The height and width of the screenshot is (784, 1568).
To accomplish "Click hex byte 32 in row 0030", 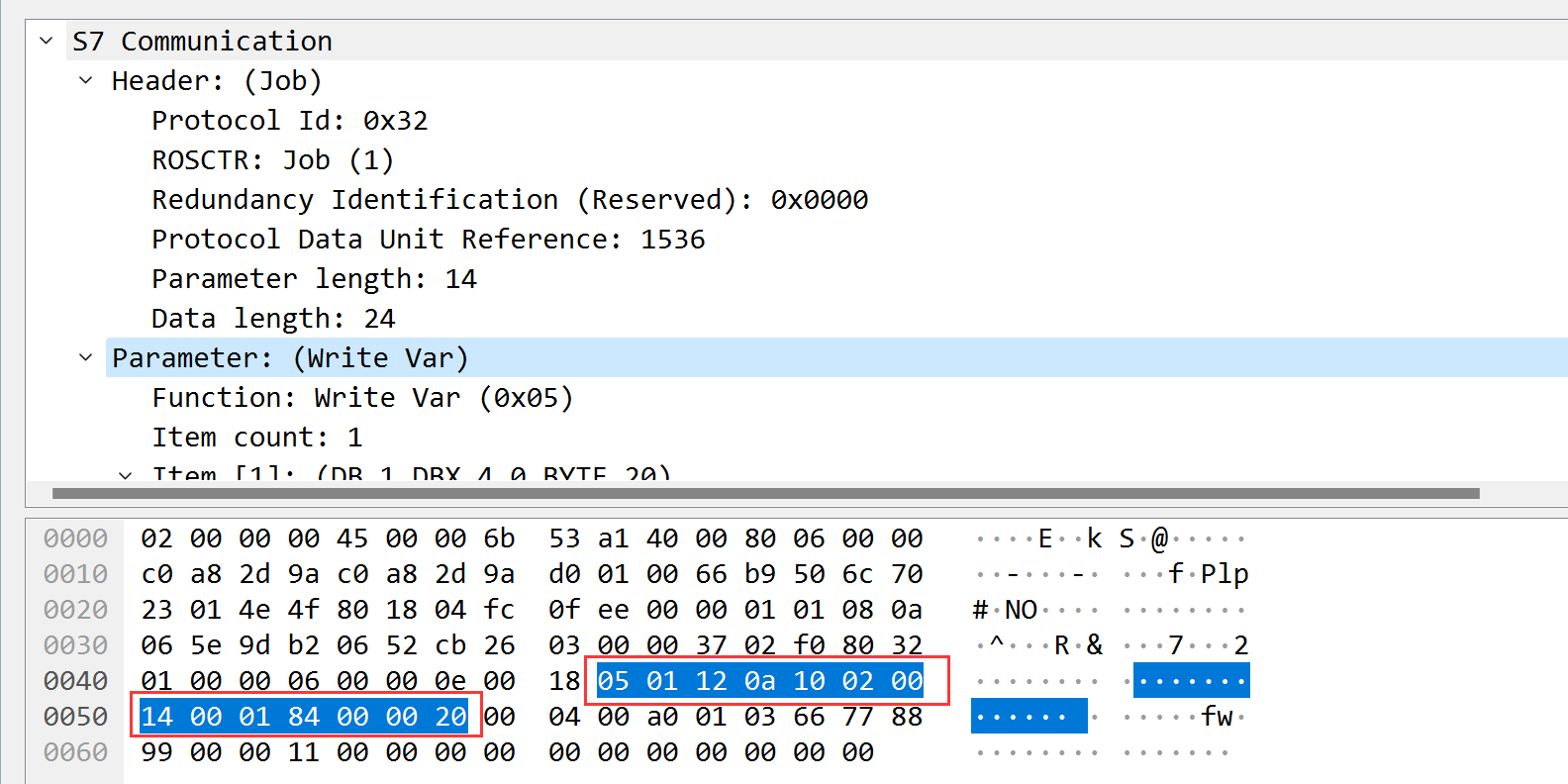I will point(907,645).
